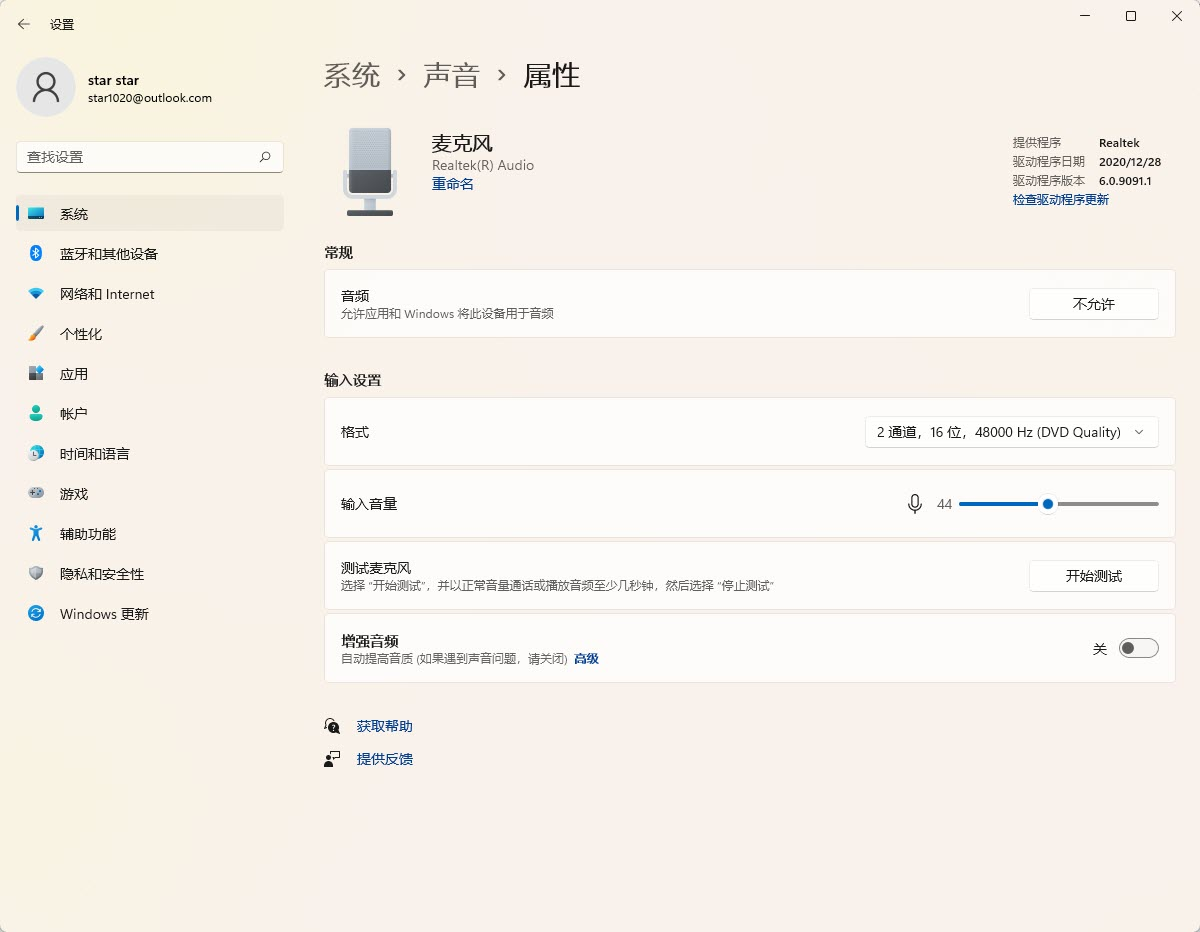Screen dimensions: 1200x932
Task: Select the 游戏 Xbox icon in sidebar
Action: click(37, 494)
